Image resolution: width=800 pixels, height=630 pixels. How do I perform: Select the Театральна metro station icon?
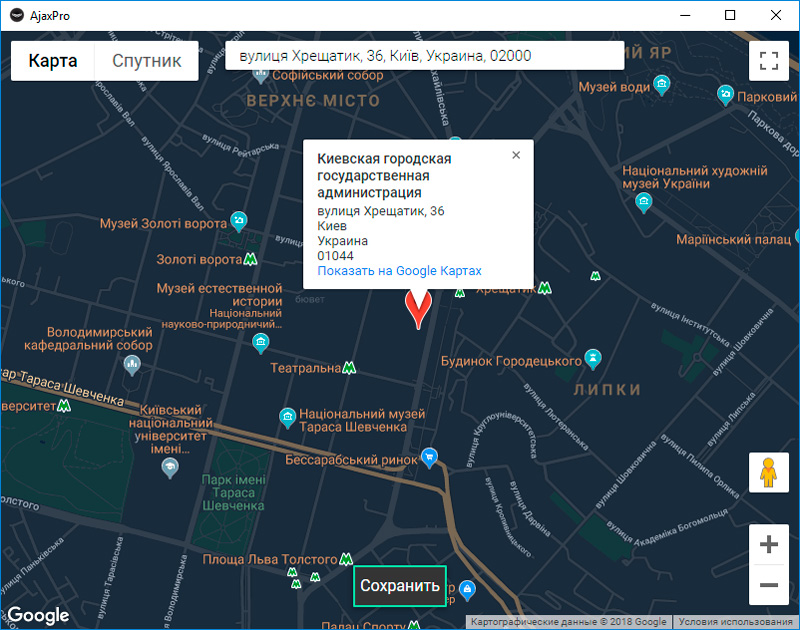coord(349,367)
